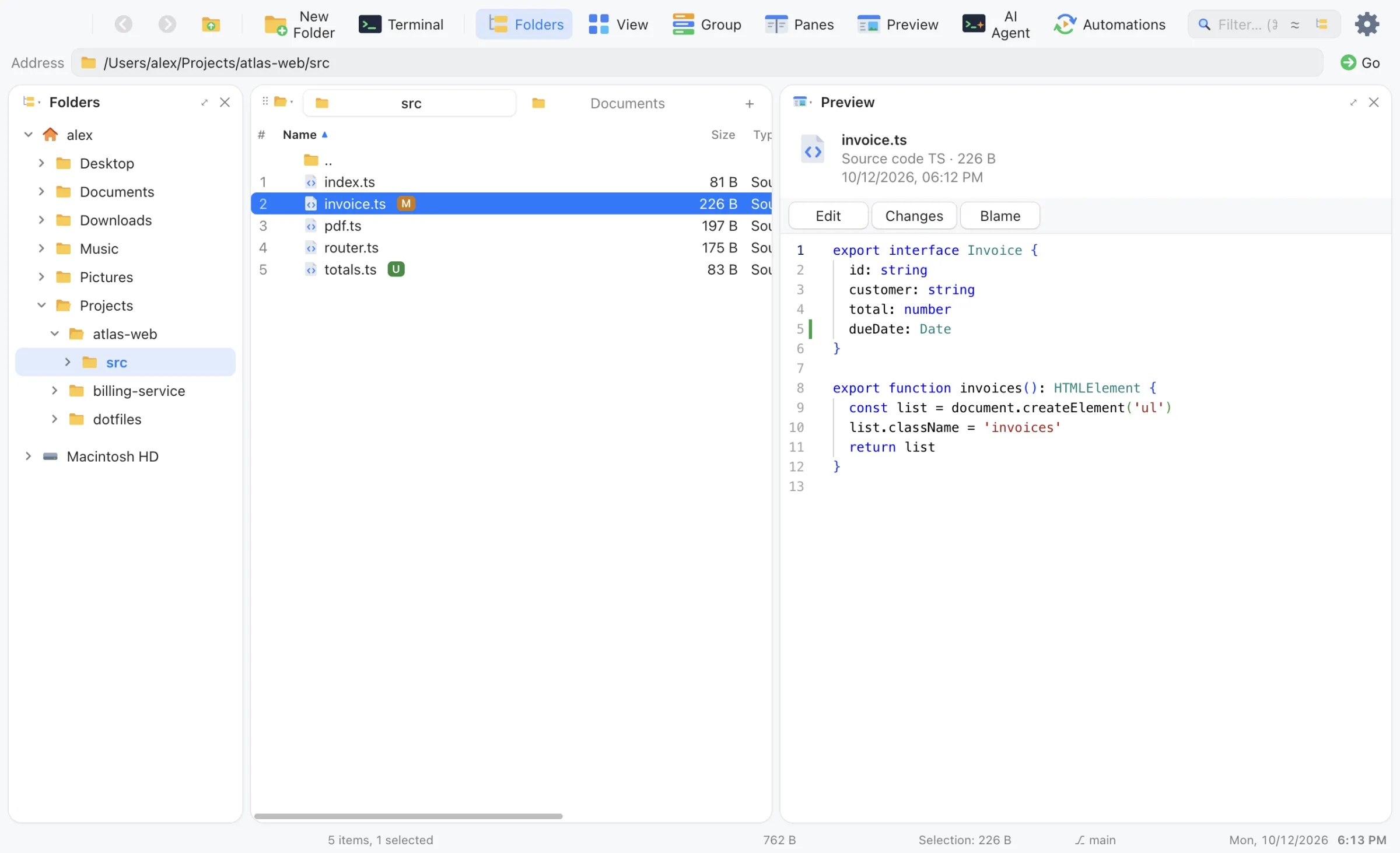Show the Changes tab in Preview

point(914,216)
